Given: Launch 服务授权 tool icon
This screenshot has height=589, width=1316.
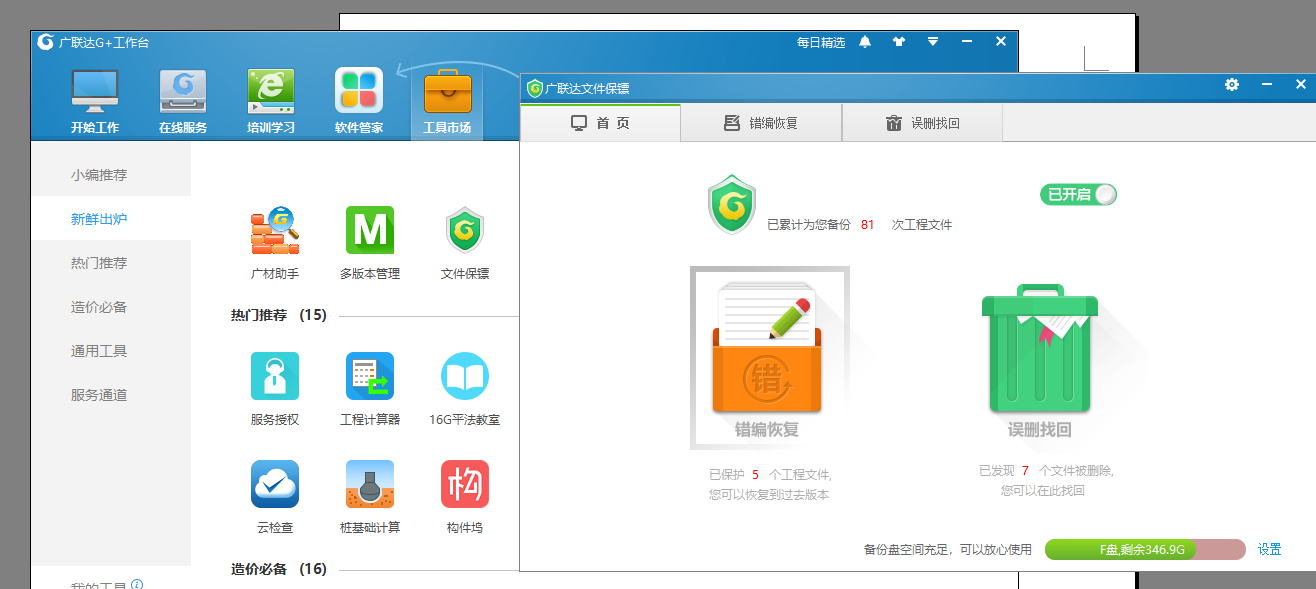Looking at the screenshot, I should click(275, 377).
